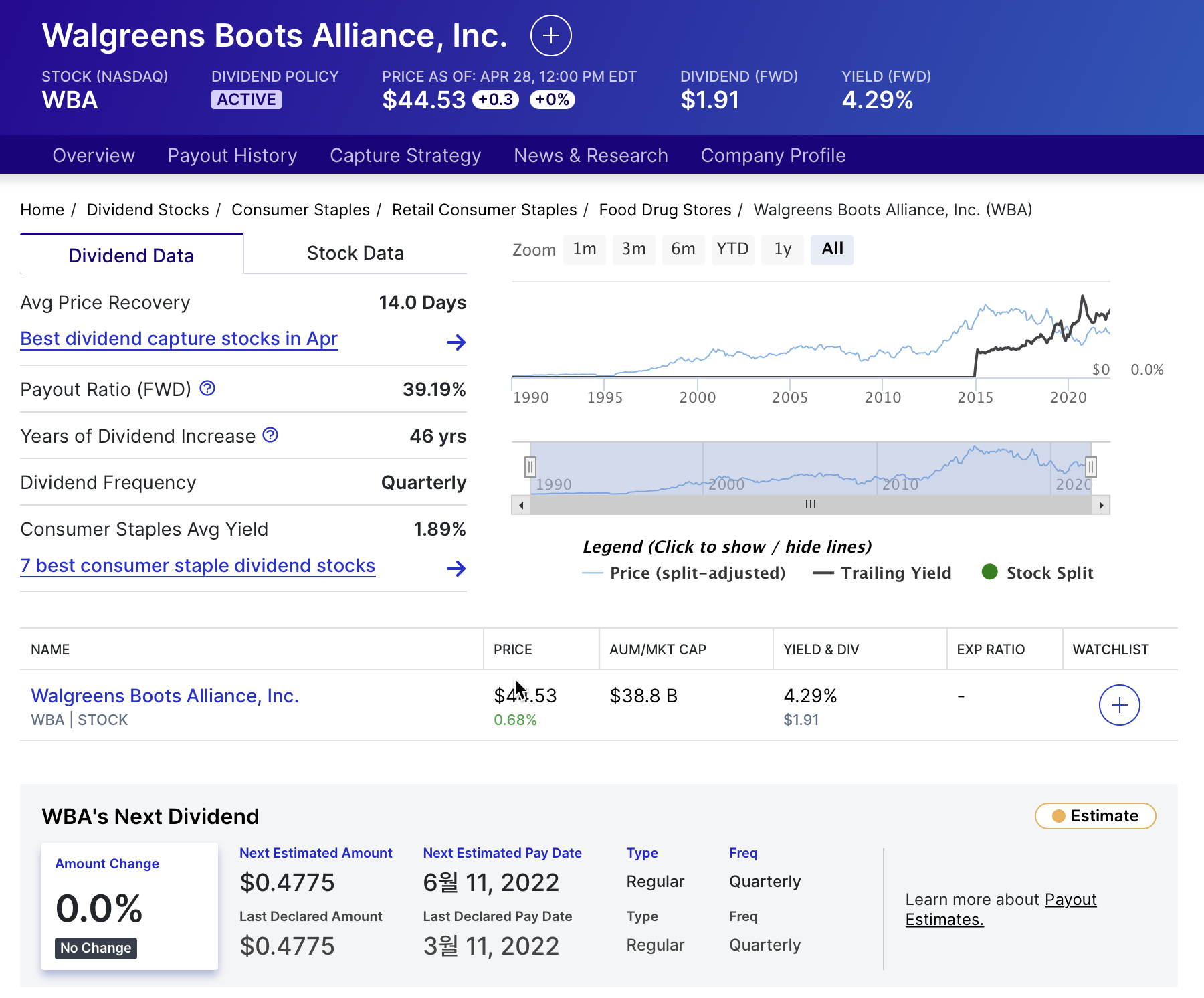Toggle Stock Split markers in the legend
The image size is (1204, 998).
(x=1049, y=573)
